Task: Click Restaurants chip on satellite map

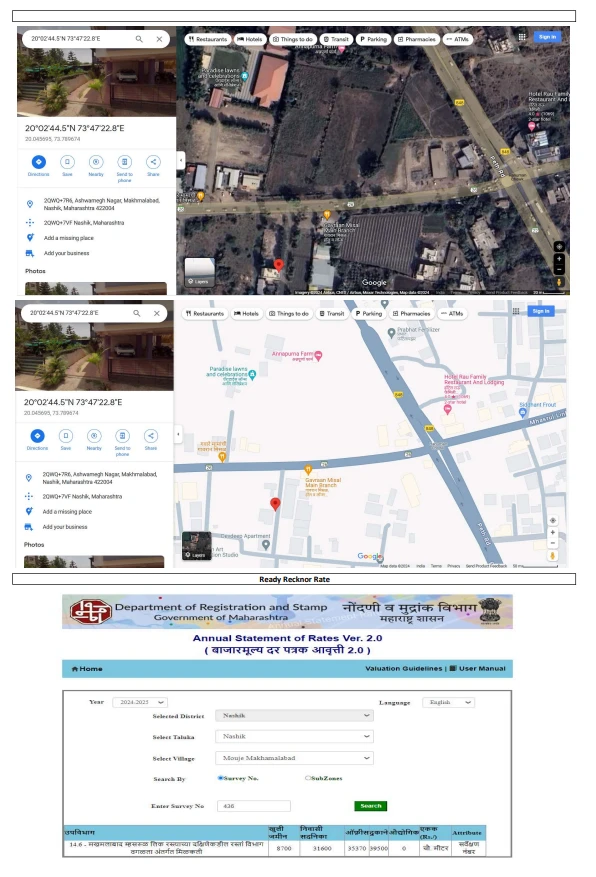Action: click(208, 39)
